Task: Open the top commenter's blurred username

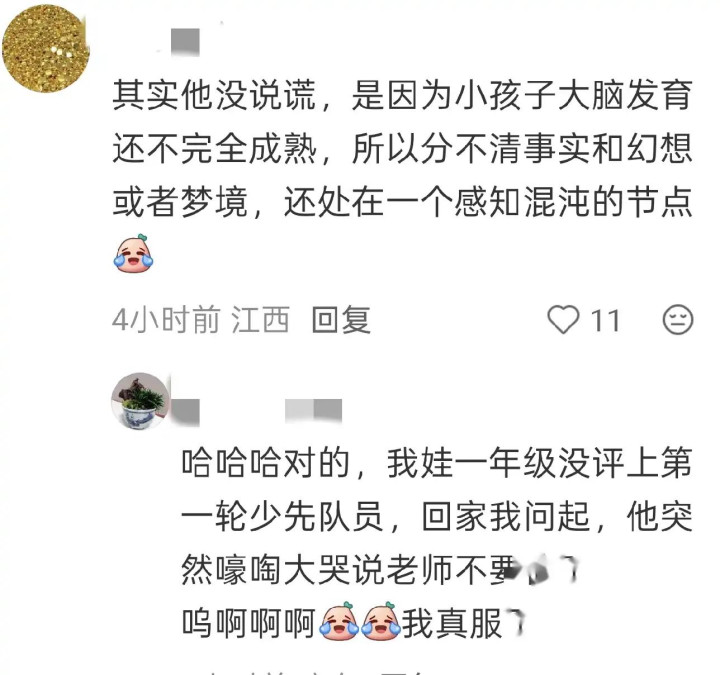Action: (x=185, y=42)
